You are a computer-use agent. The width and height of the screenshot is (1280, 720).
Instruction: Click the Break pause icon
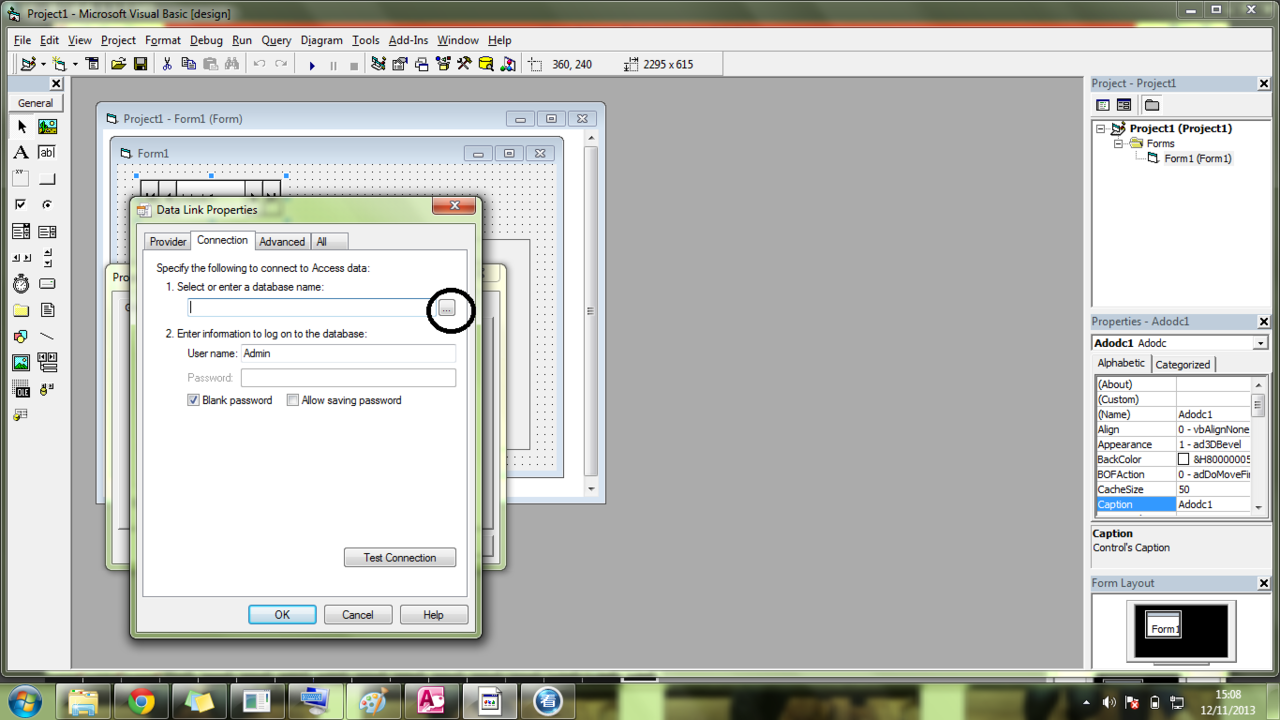(x=333, y=65)
